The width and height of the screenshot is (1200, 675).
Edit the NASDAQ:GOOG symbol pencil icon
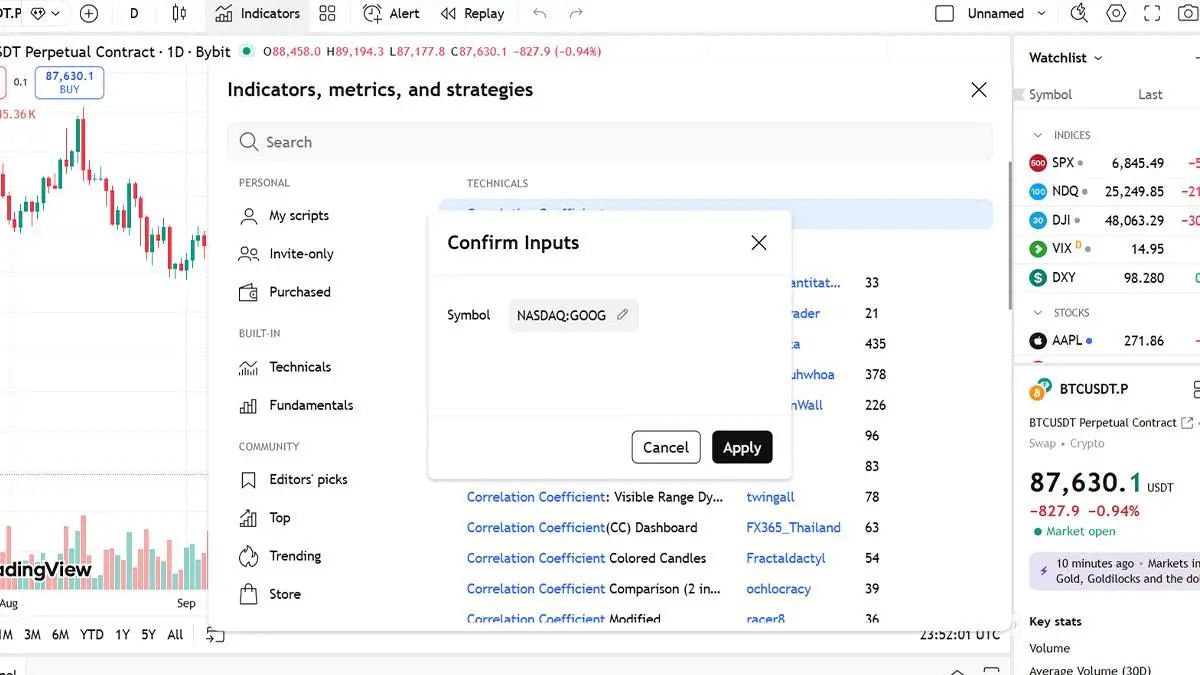click(623, 315)
